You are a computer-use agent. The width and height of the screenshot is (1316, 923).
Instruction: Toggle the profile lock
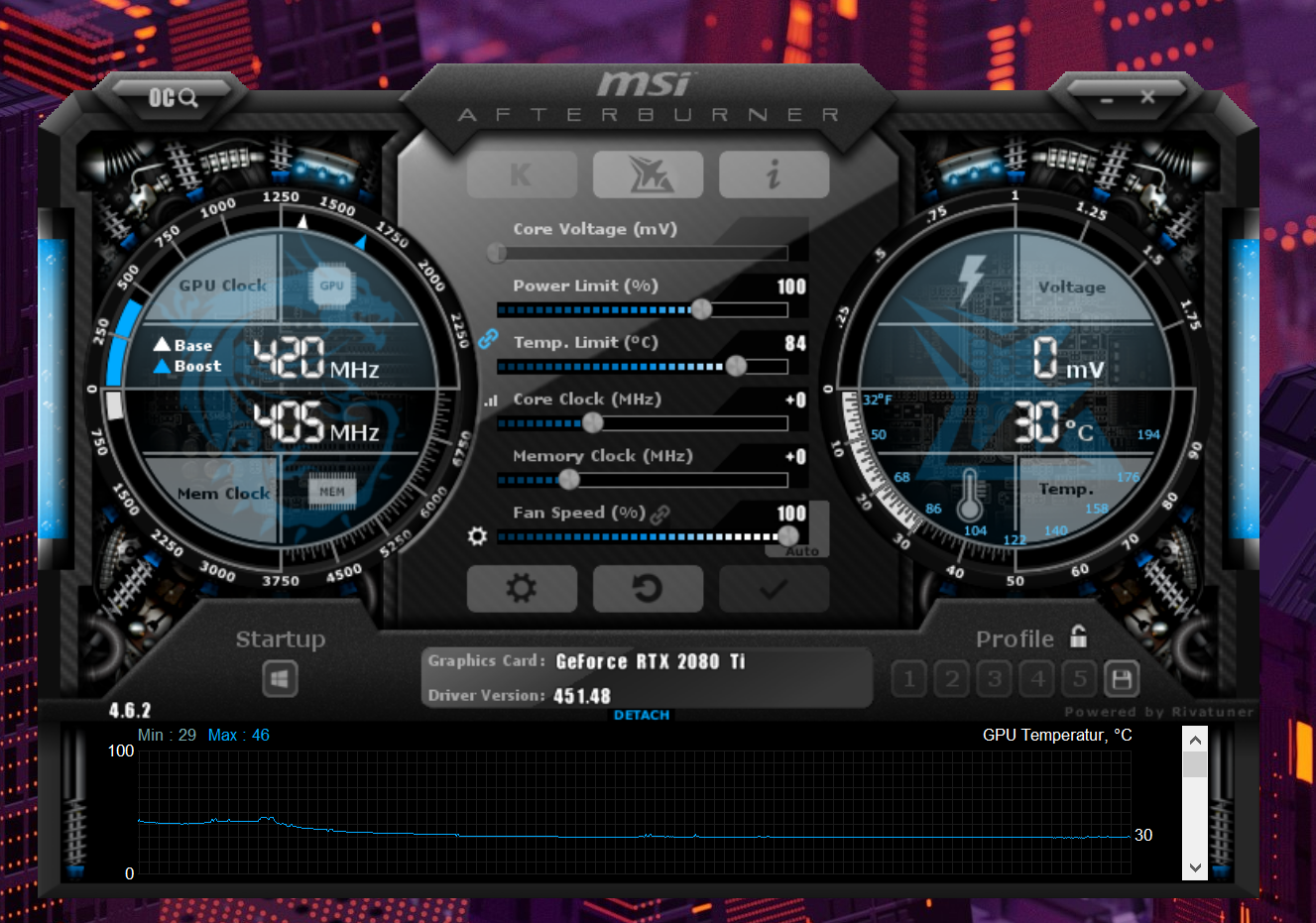point(1079,635)
